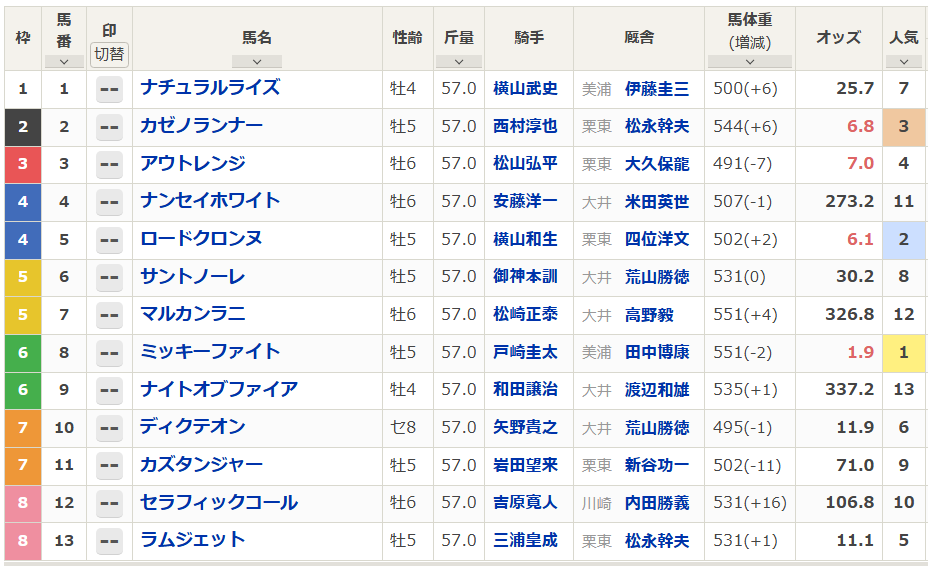The image size is (928, 566).
Task: Open jockey 横山和生 profile
Action: (x=526, y=239)
